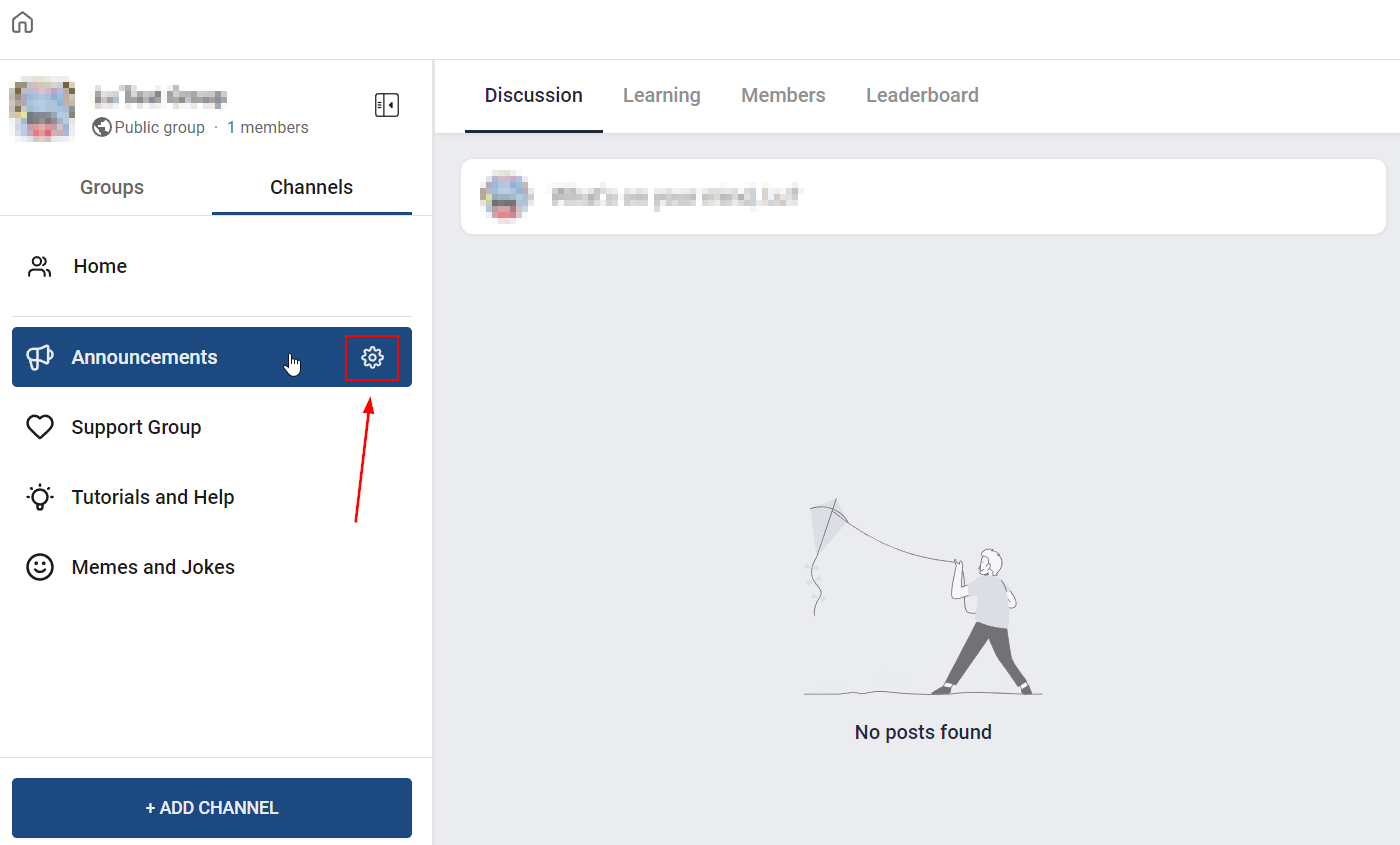Click the 1 members text
This screenshot has width=1400, height=845.
[267, 127]
